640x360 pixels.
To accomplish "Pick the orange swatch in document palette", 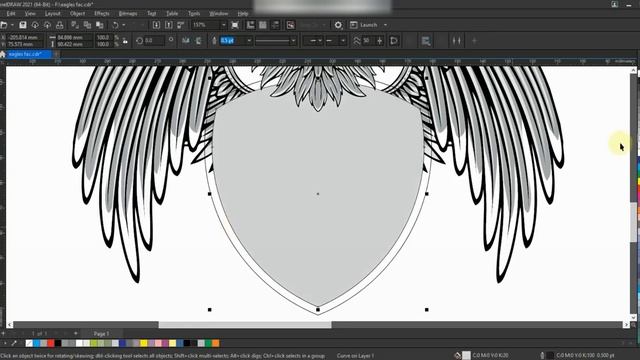I will 216,343.
